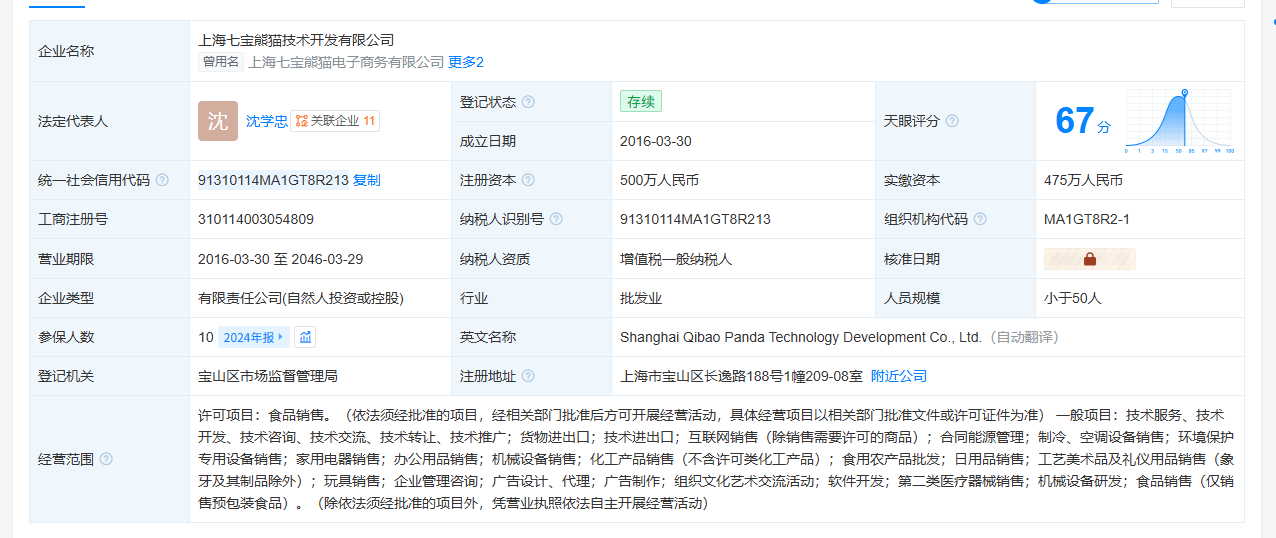Click address 上海市宝山区长逸路188号1幢209-08室
The width and height of the screenshot is (1276, 538).
tap(741, 376)
